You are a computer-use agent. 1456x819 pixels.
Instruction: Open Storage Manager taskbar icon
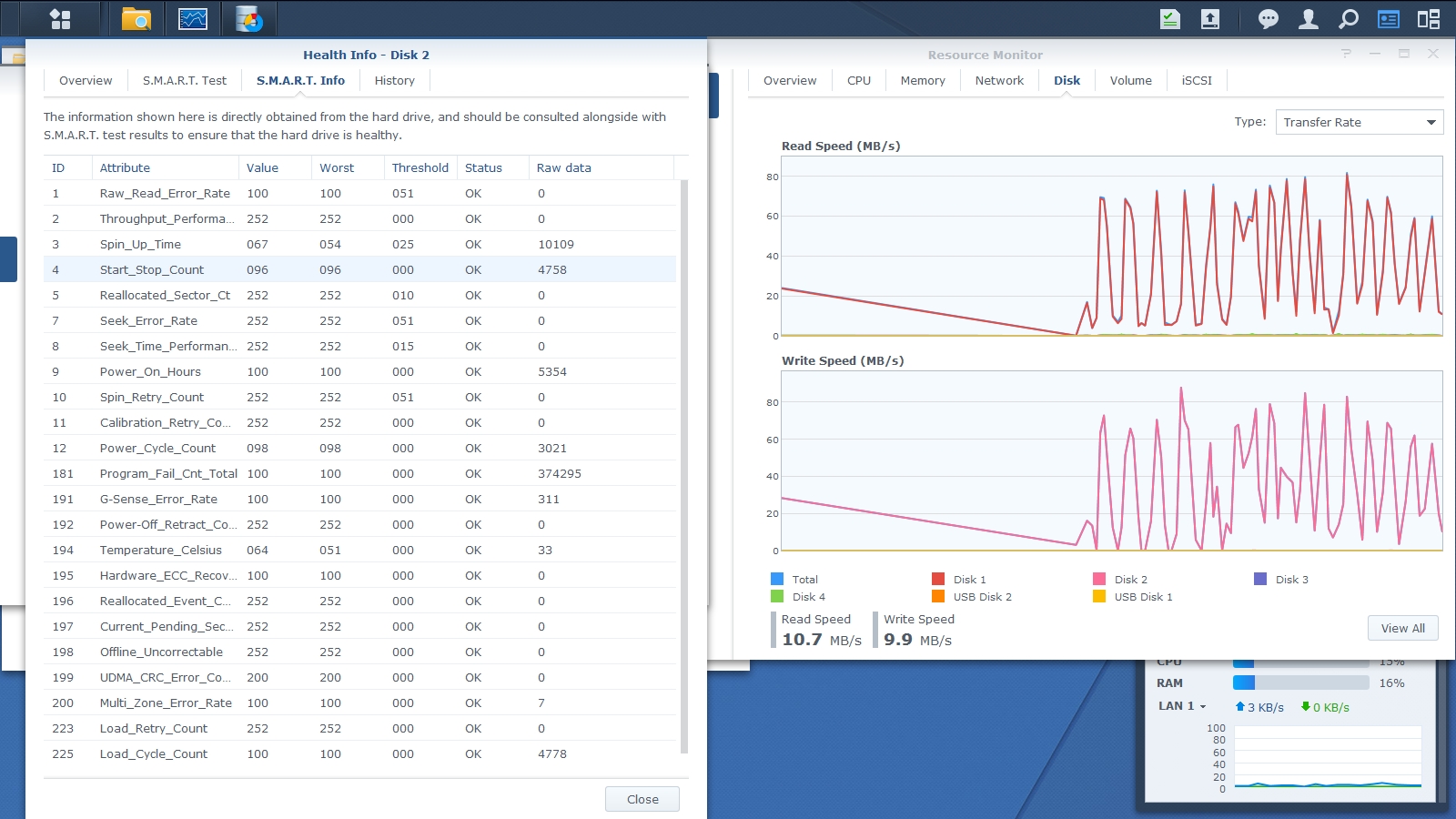pyautogui.click(x=248, y=18)
